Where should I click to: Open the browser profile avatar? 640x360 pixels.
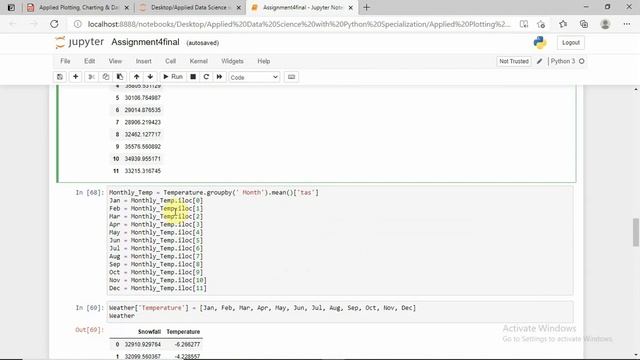(605, 24)
